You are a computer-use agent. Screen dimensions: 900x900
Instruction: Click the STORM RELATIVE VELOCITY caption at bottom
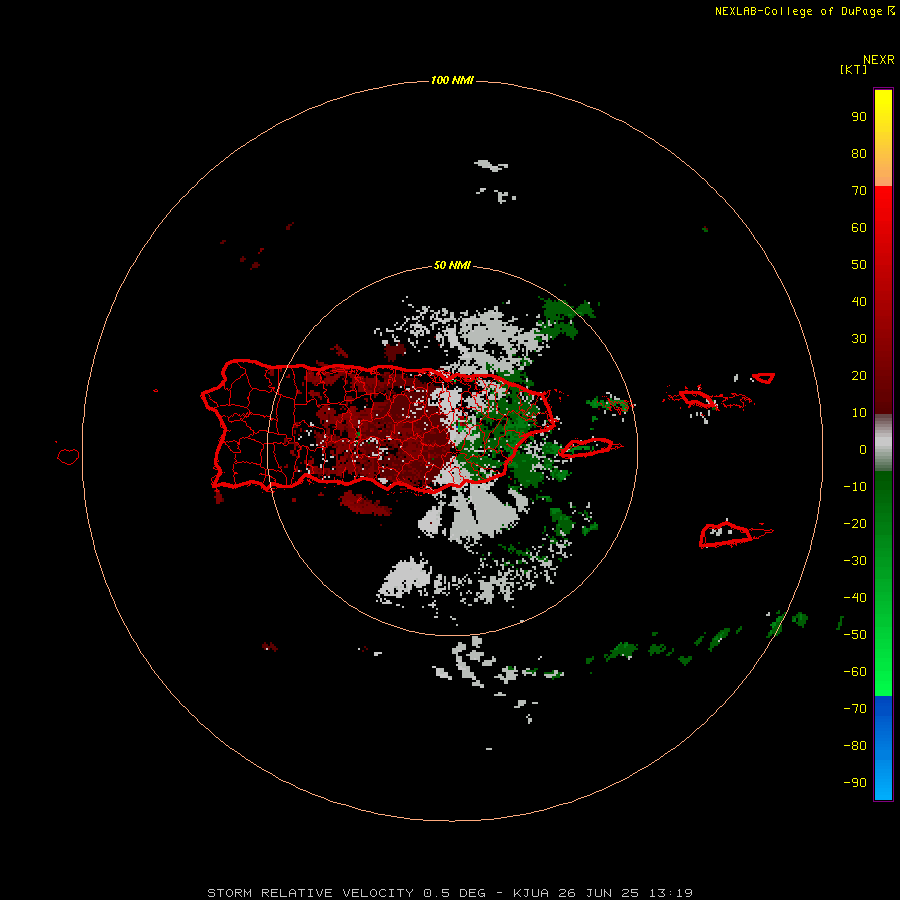449,893
